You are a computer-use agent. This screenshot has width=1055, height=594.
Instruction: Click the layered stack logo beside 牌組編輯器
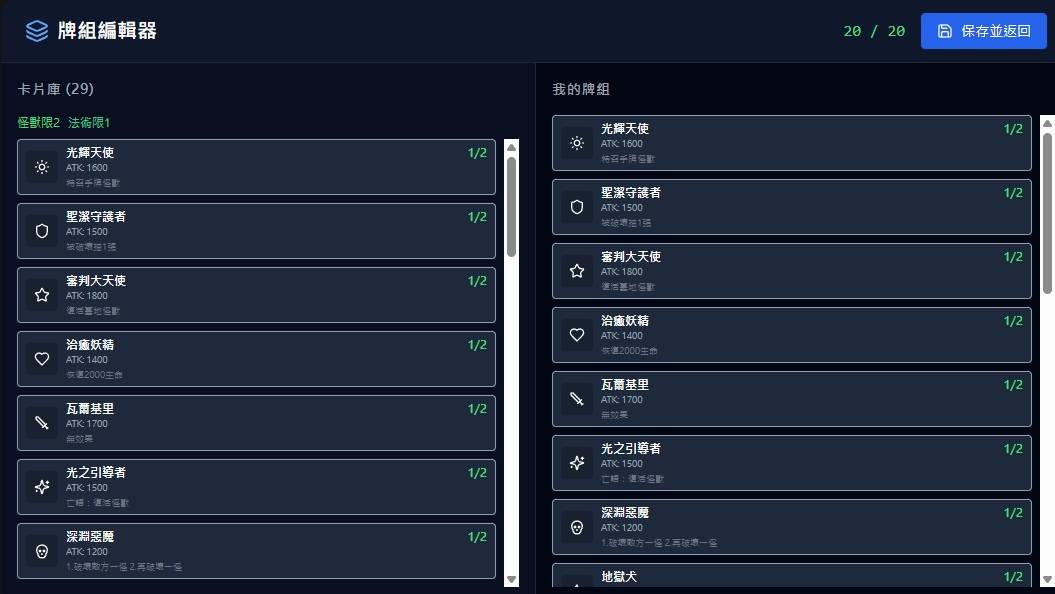click(x=37, y=31)
